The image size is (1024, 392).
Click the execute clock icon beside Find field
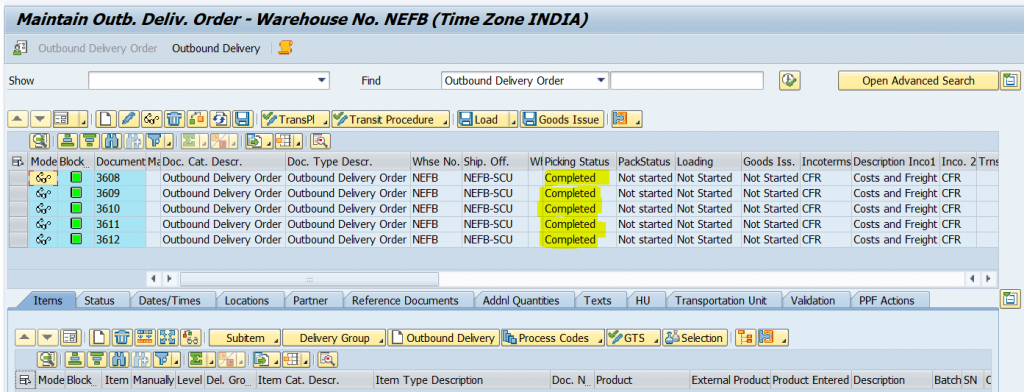[790, 80]
